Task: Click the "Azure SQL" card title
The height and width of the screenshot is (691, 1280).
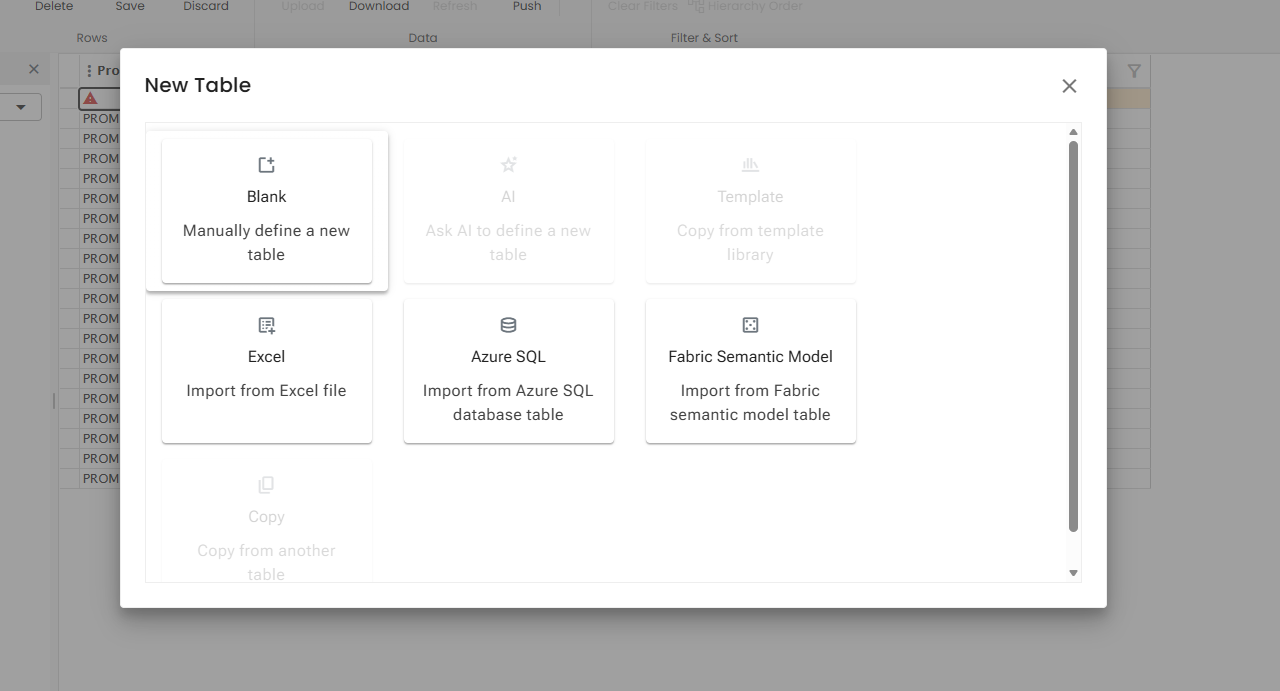Action: click(508, 357)
